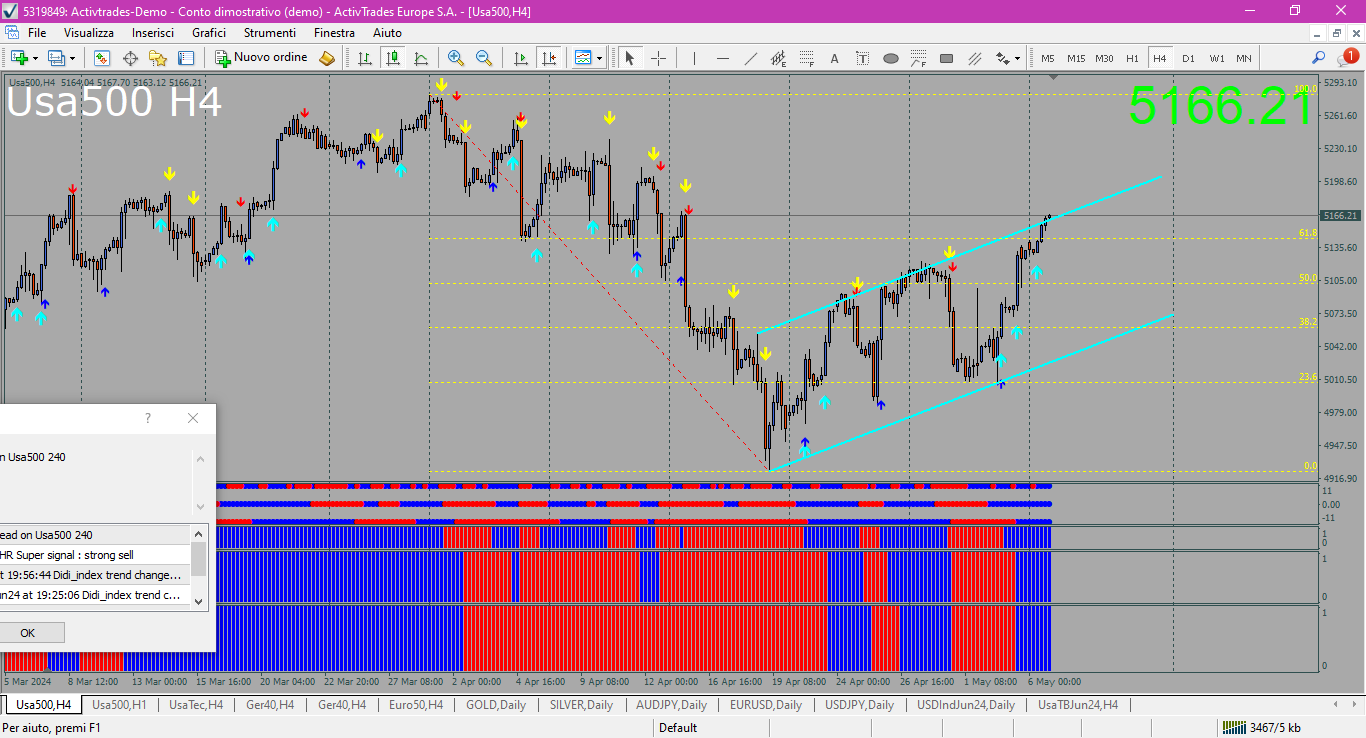The width and height of the screenshot is (1366, 738).
Task: Switch to the GOLD,Daily chart tab
Action: 496,705
